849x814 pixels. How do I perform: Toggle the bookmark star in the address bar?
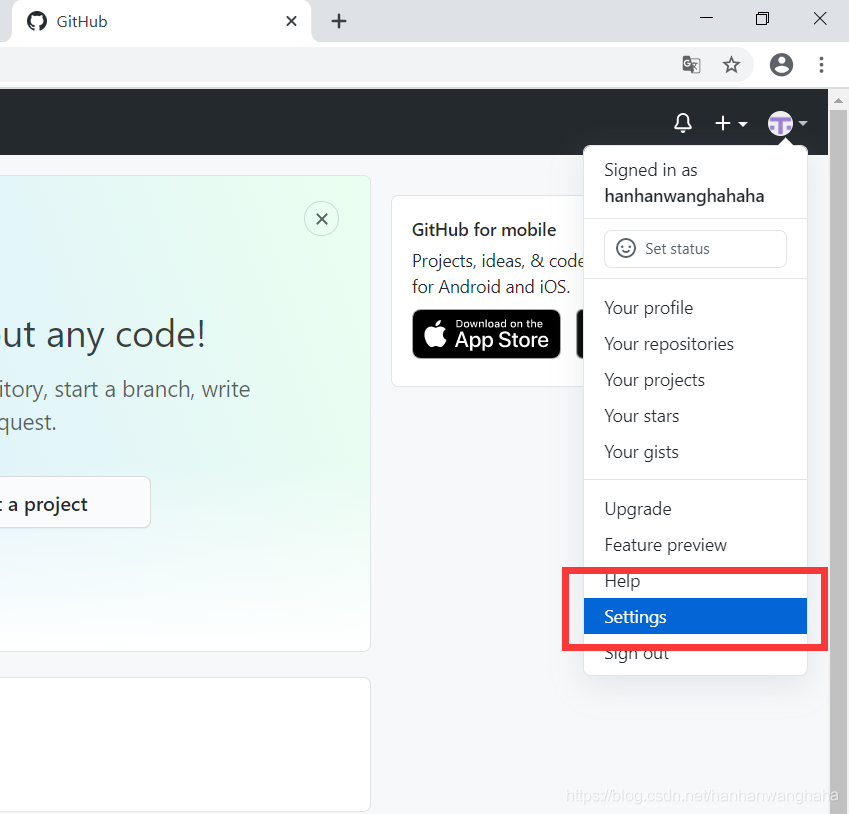point(731,64)
